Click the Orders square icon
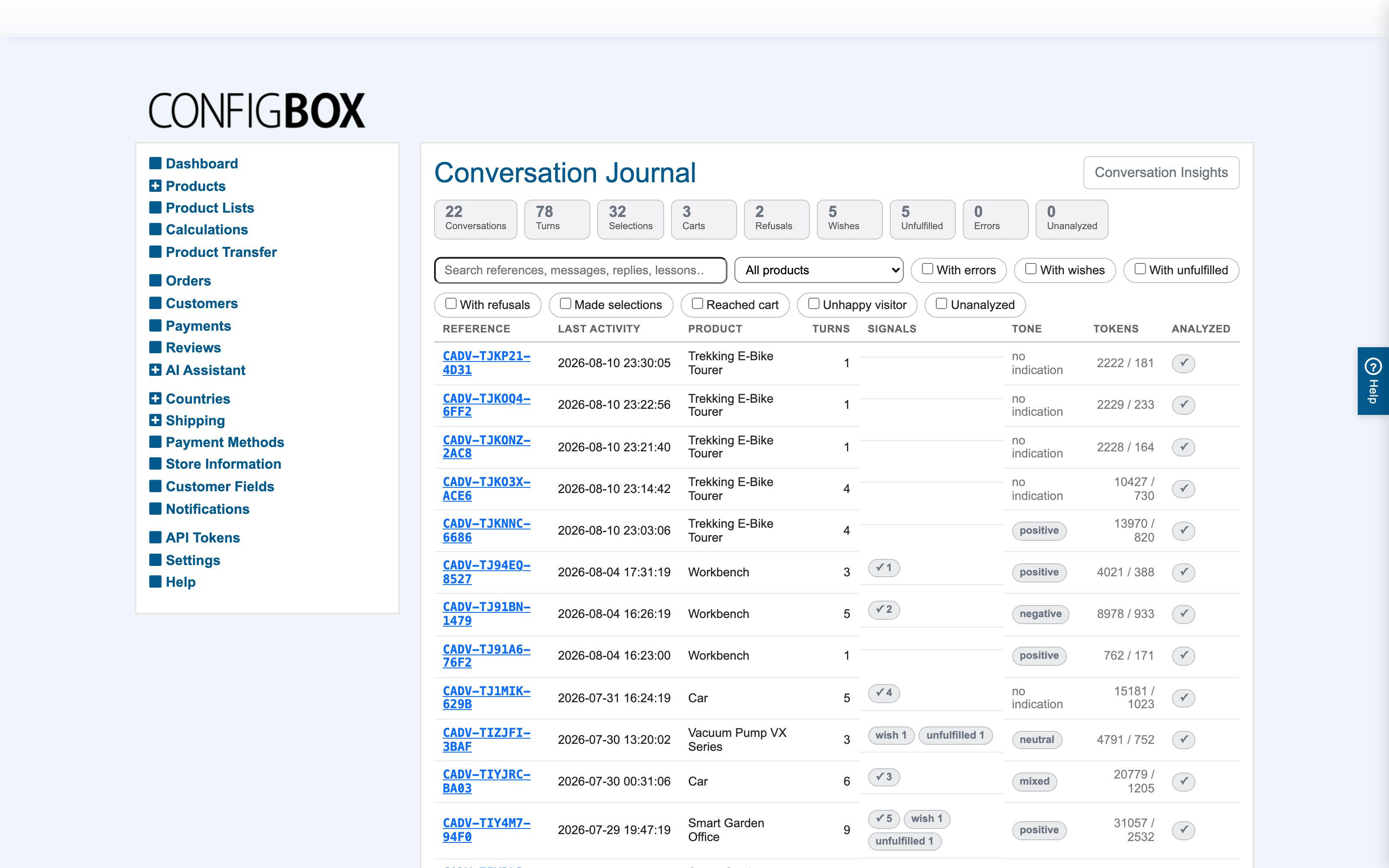 155,280
